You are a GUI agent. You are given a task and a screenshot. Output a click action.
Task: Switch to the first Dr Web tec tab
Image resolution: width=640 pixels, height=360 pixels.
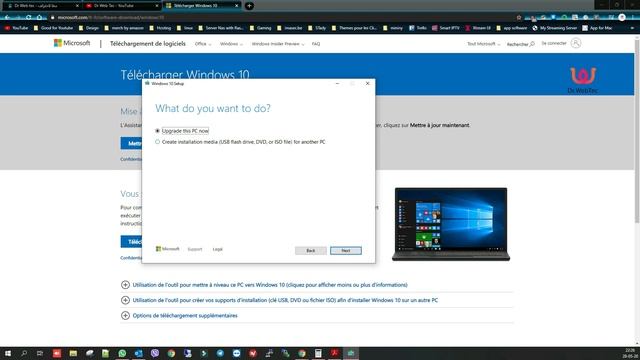[42, 6]
